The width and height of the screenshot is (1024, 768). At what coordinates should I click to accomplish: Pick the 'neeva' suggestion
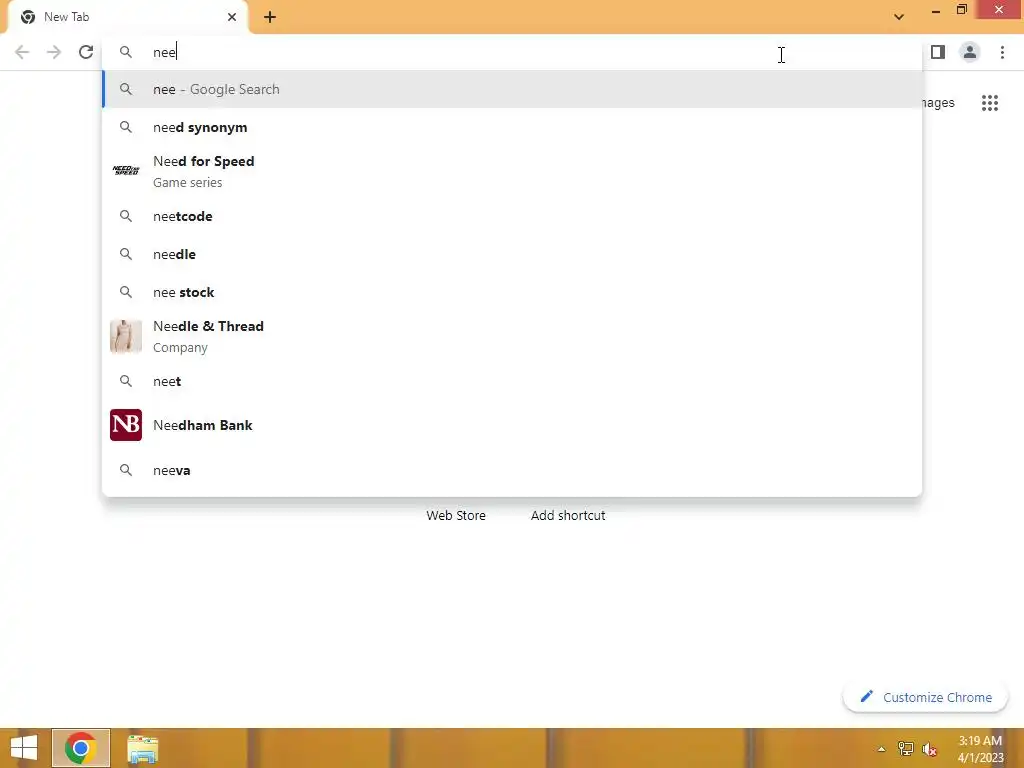[512, 470]
